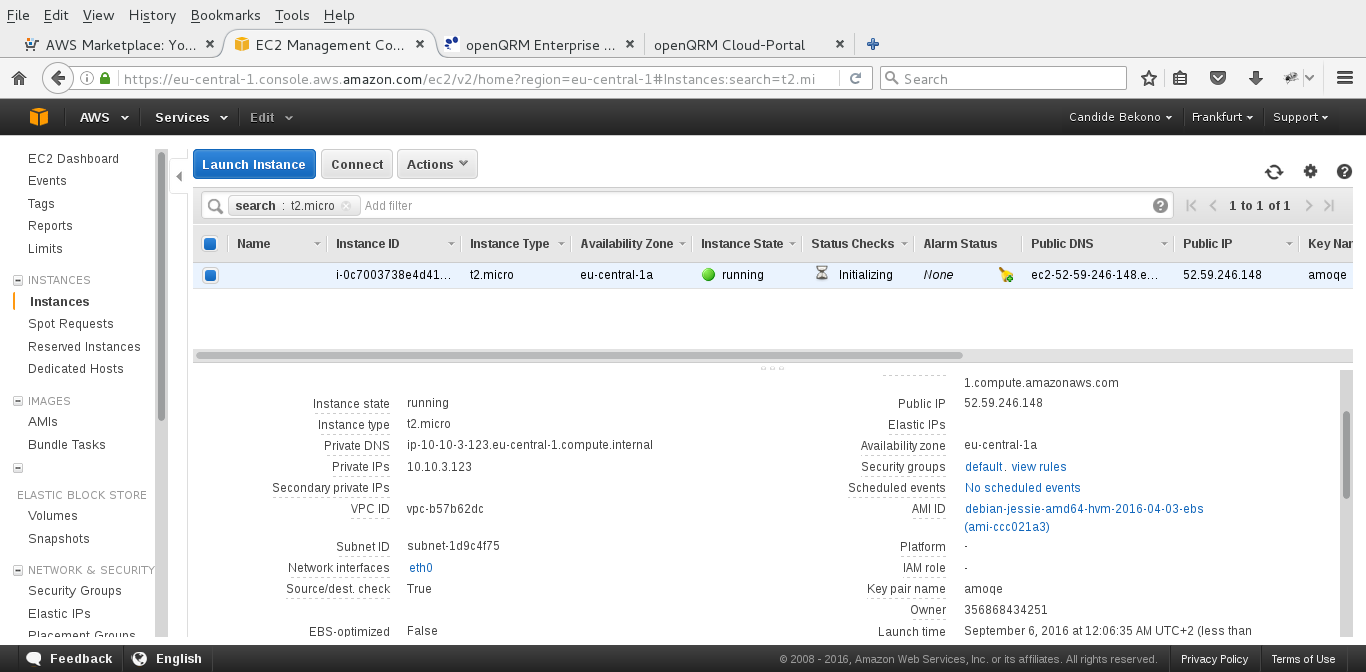The height and width of the screenshot is (672, 1366).
Task: Open the eth0 network interface link
Action: coord(421,568)
